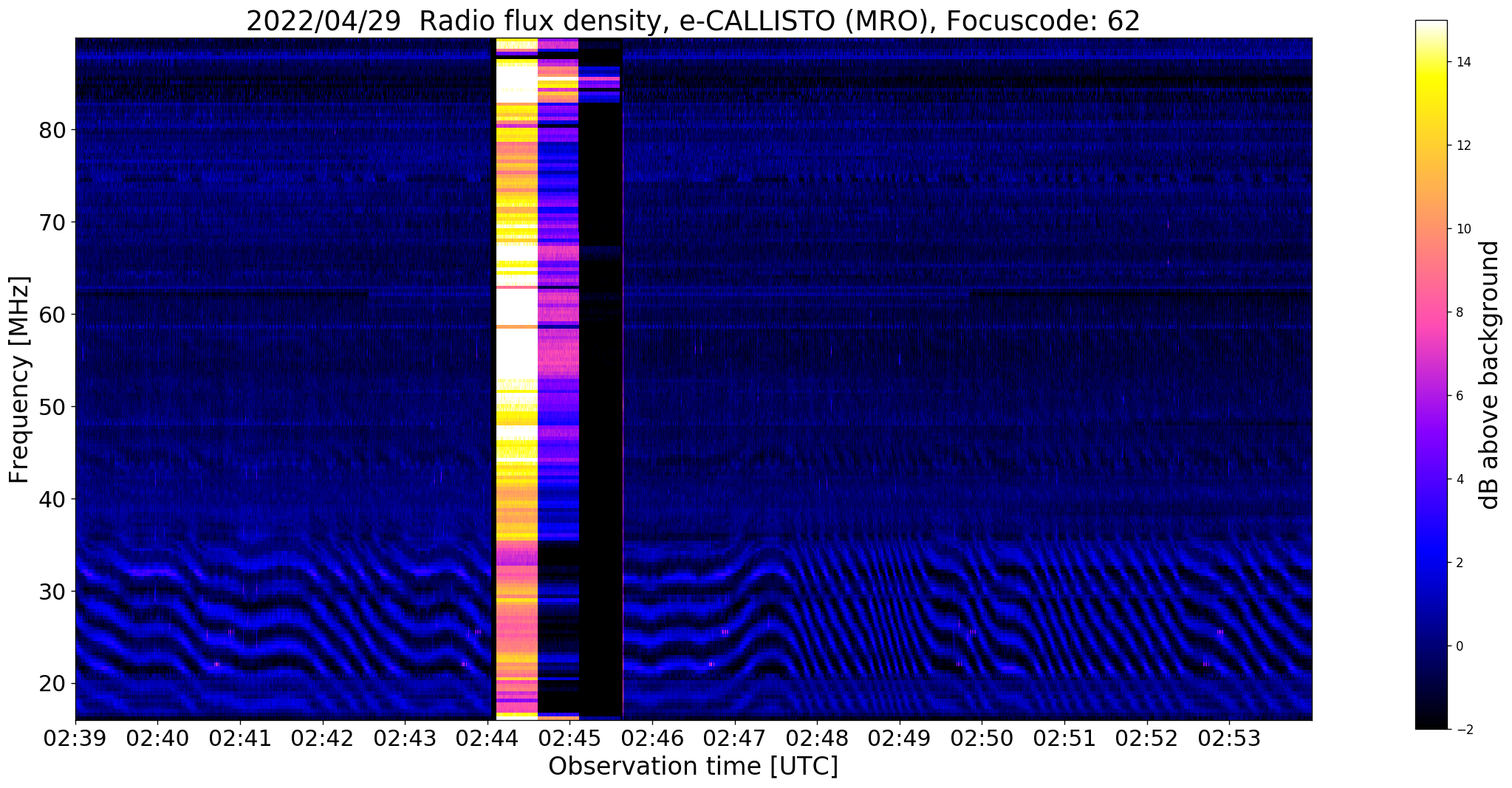Screen dimensions: 1512x788
Task: Click the black data gap column before 02:46
Action: tap(601, 378)
